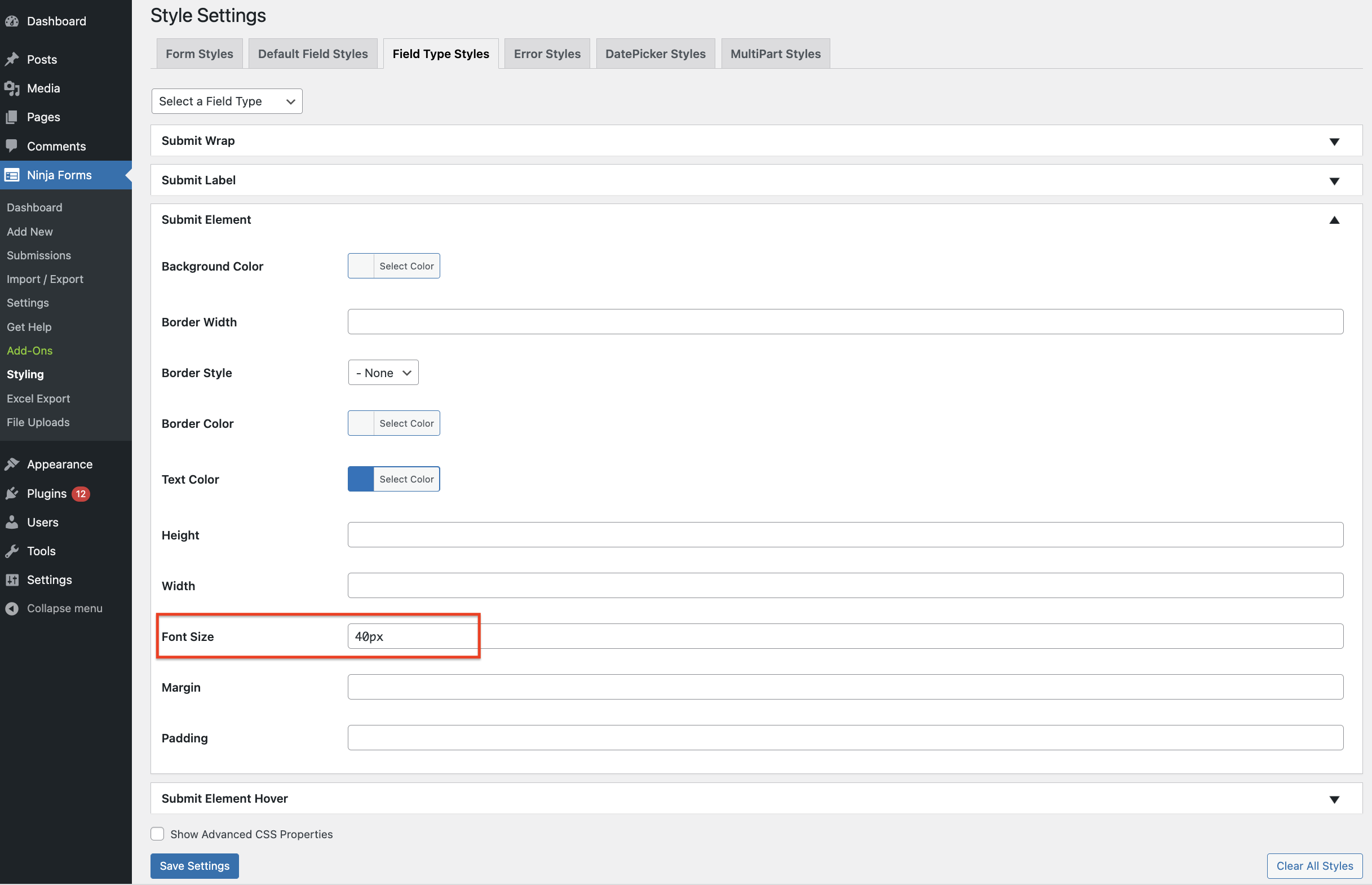1372x885 pixels.
Task: Collapse the Submit Element section
Action: click(1334, 220)
